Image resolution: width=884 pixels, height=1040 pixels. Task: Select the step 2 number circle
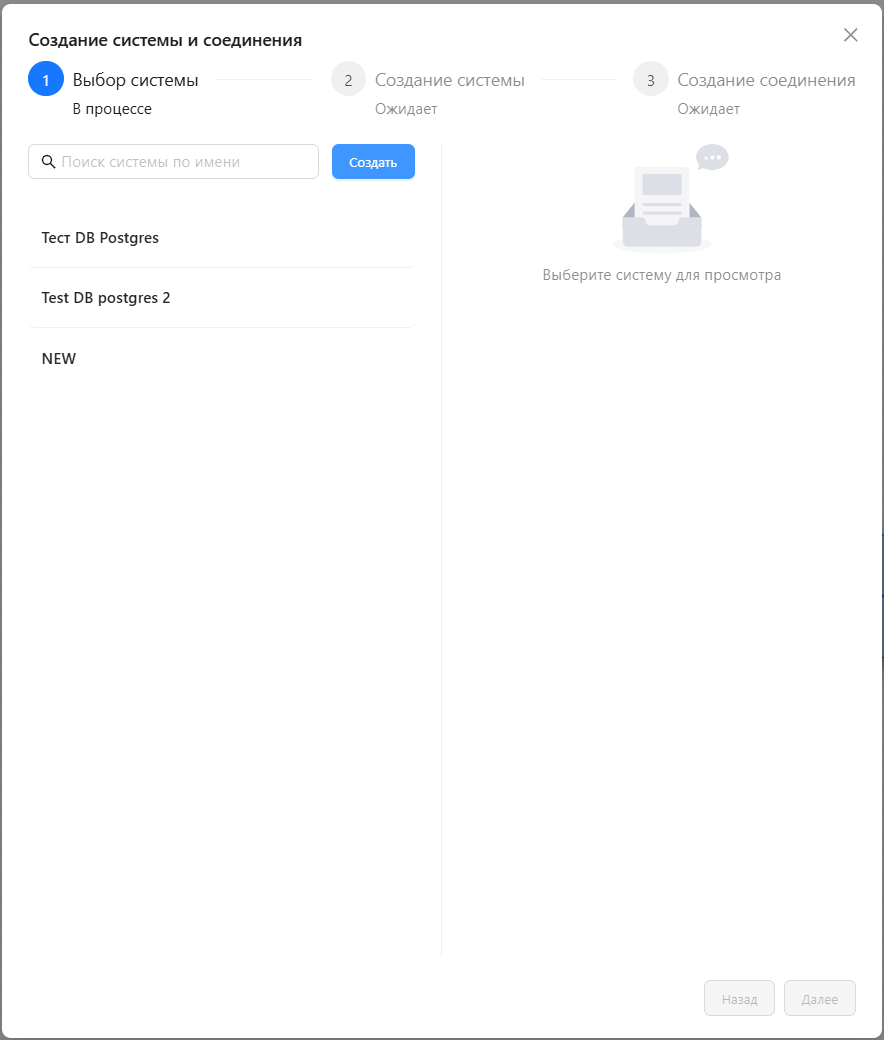pos(348,79)
